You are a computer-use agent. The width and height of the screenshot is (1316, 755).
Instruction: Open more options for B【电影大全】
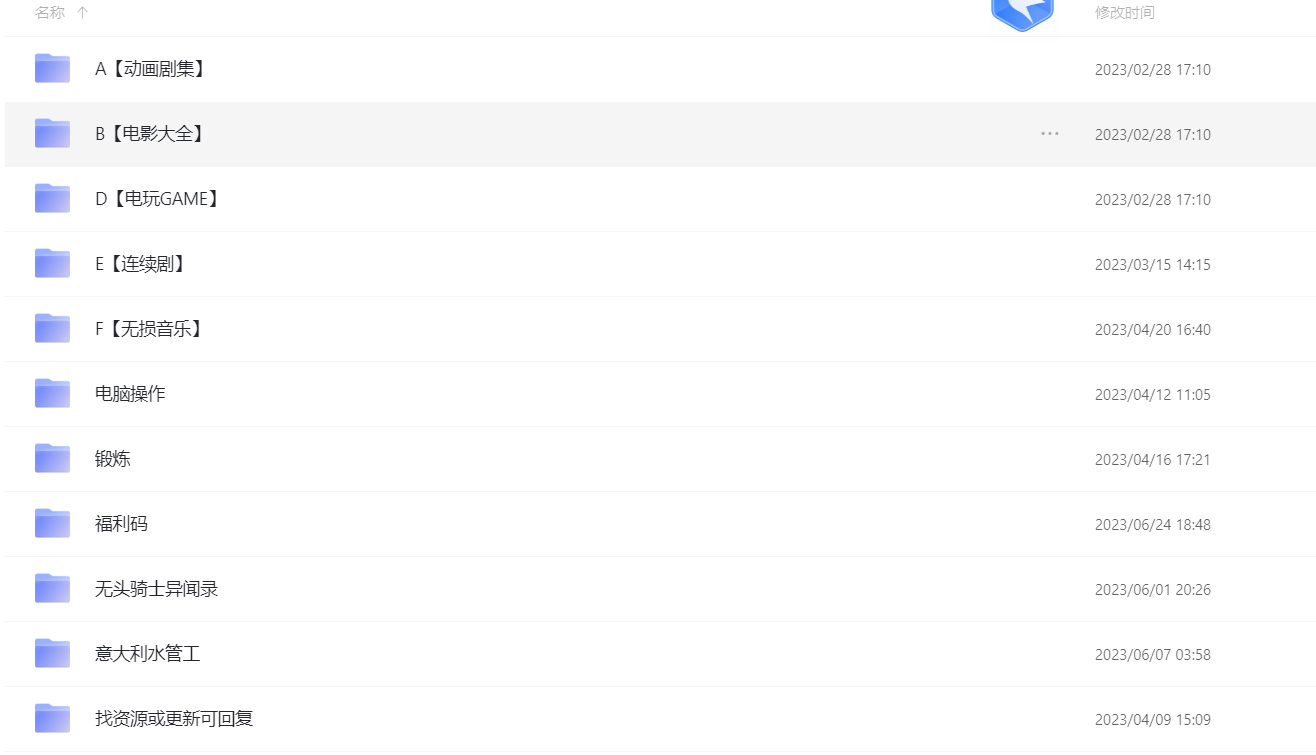click(1049, 134)
